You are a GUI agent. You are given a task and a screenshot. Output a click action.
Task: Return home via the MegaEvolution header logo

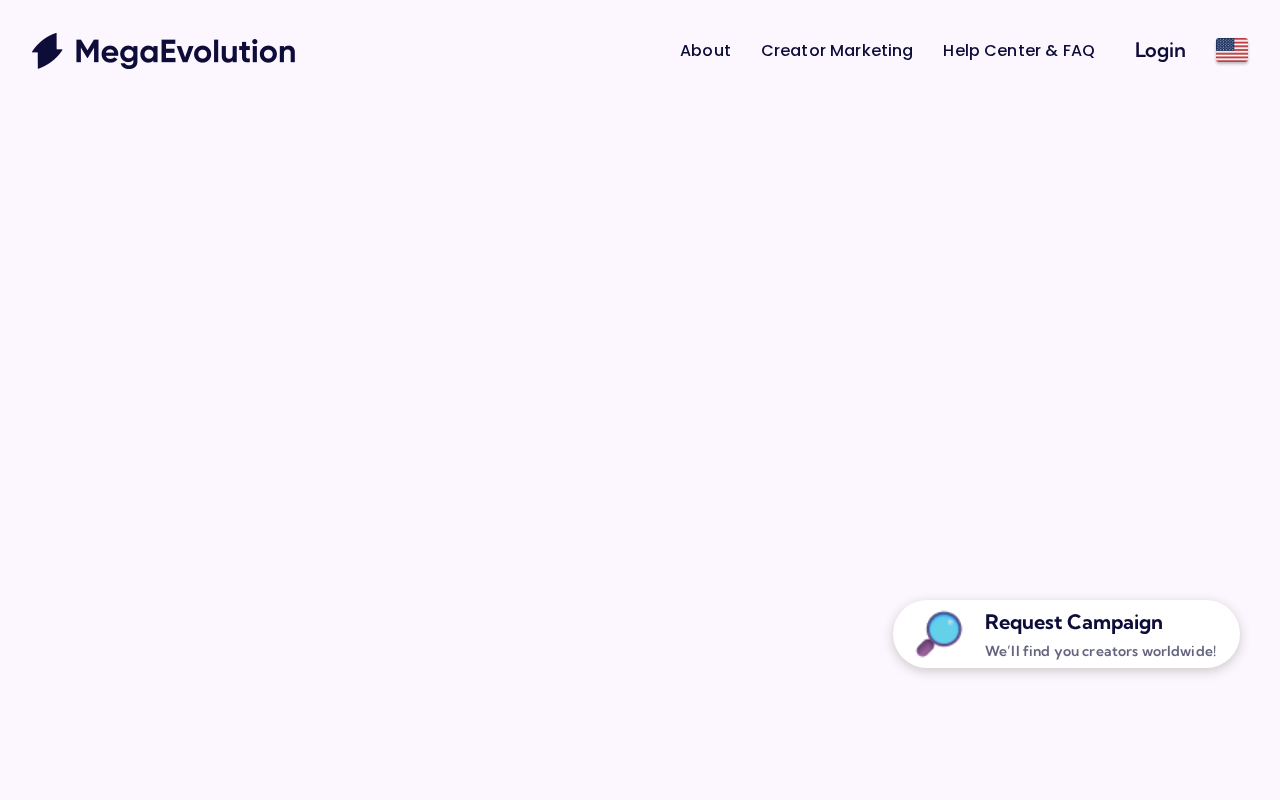163,51
